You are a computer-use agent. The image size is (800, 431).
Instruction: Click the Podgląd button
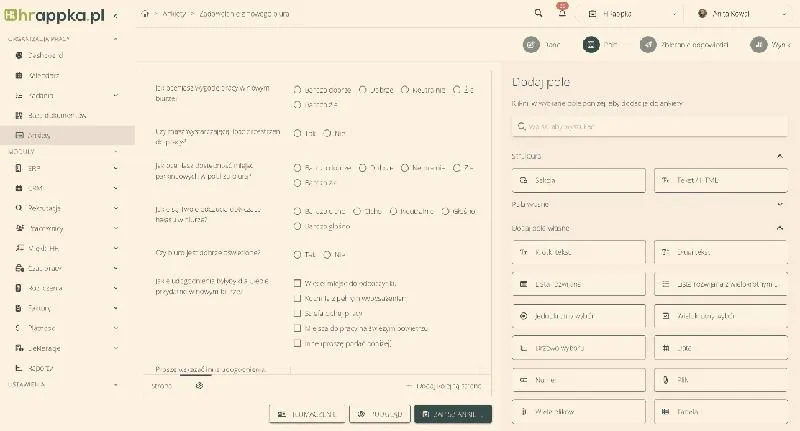tap(380, 414)
